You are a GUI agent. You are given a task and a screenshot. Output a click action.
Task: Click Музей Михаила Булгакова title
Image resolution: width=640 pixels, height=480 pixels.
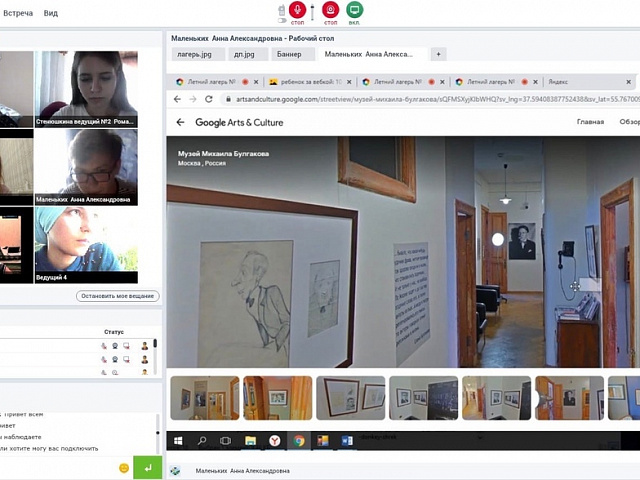tap(223, 154)
